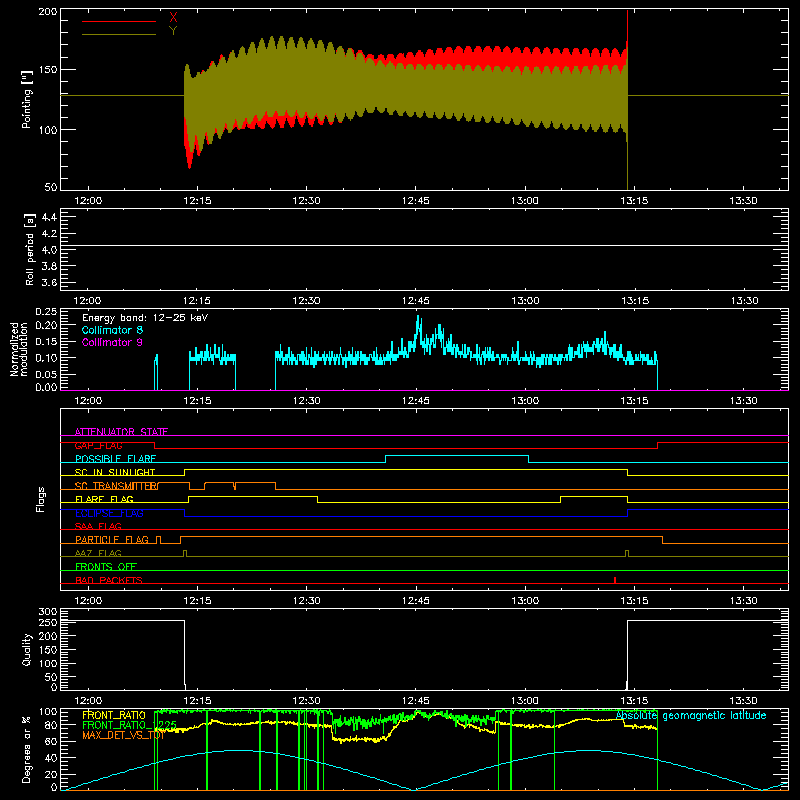Click the "200" value on Pointing axis
Viewport: 800px width, 800px height.
[48, 11]
